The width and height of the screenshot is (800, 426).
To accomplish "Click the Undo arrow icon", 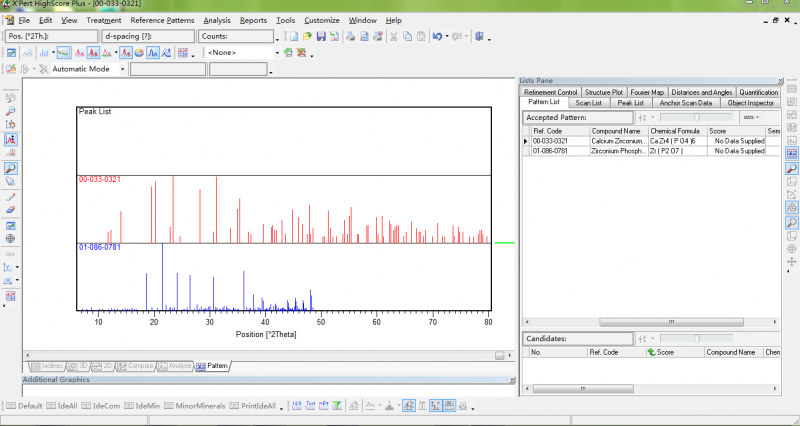I will click(437, 36).
